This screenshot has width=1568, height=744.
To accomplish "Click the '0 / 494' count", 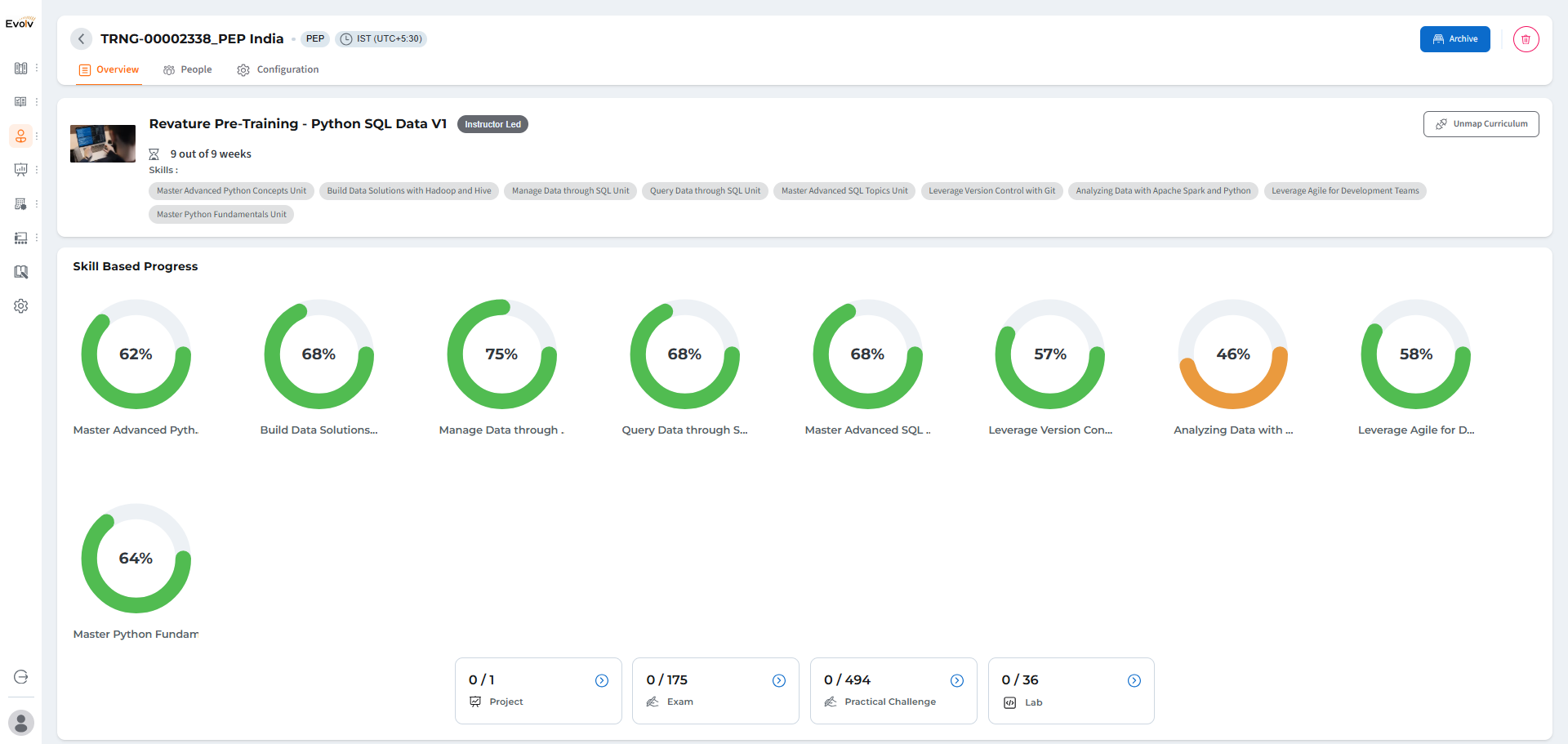I will [847, 680].
